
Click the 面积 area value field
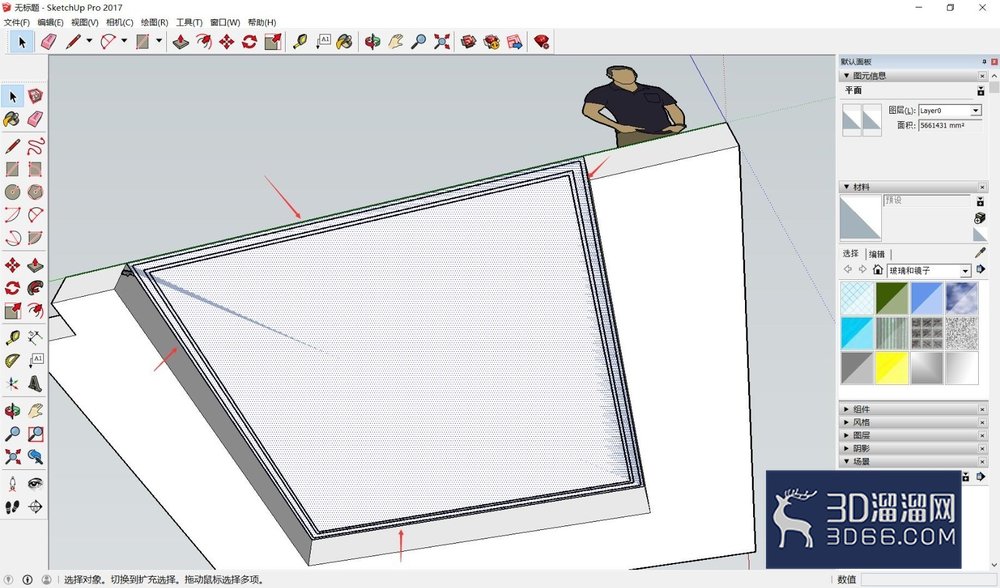[x=950, y=126]
